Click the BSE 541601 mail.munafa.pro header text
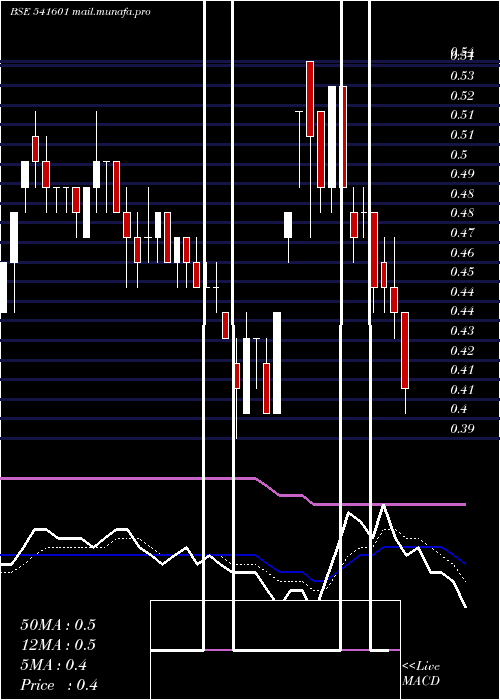The height and width of the screenshot is (700, 500). pos(80,12)
